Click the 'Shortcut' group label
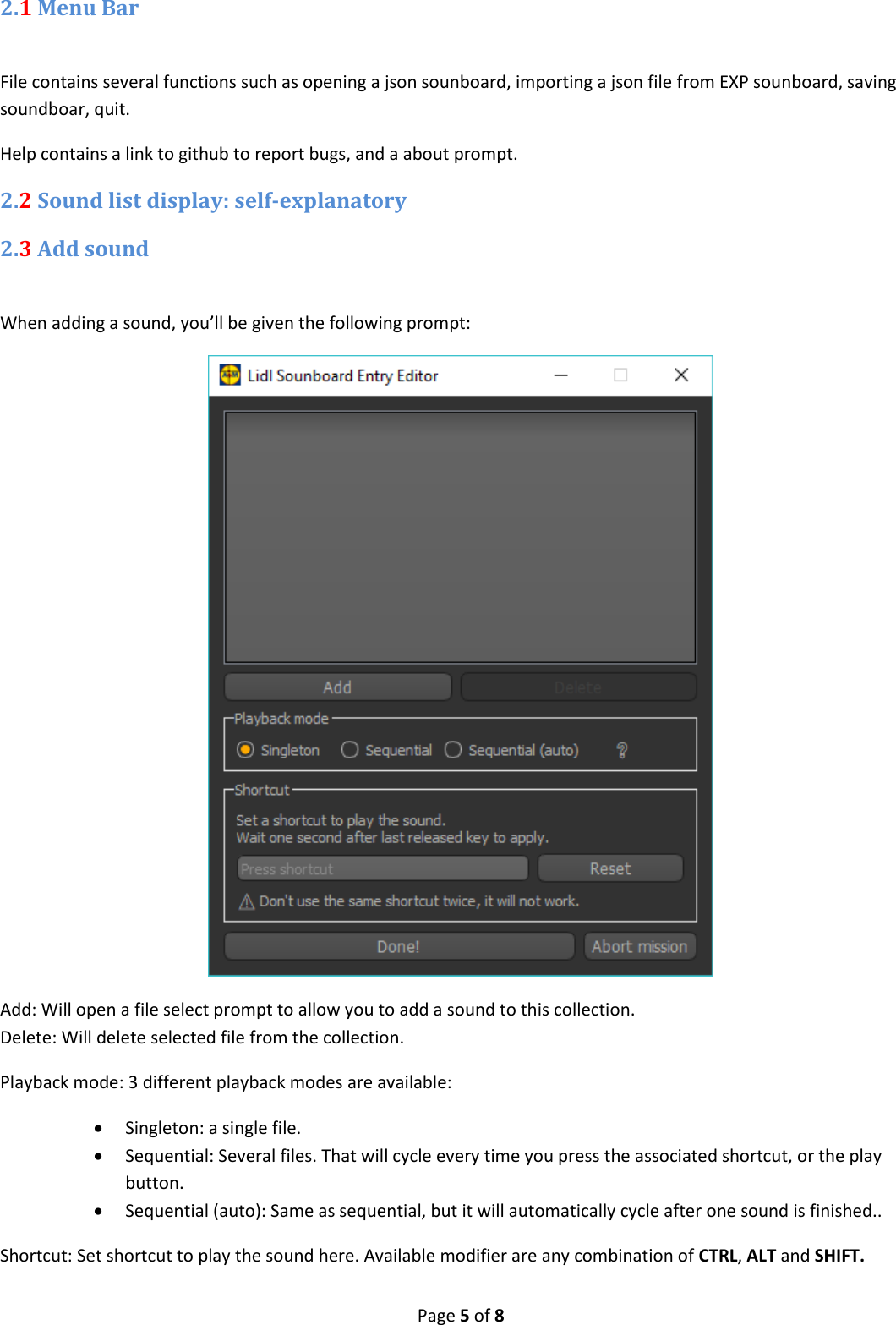This screenshot has height=1325, width=896. [262, 790]
